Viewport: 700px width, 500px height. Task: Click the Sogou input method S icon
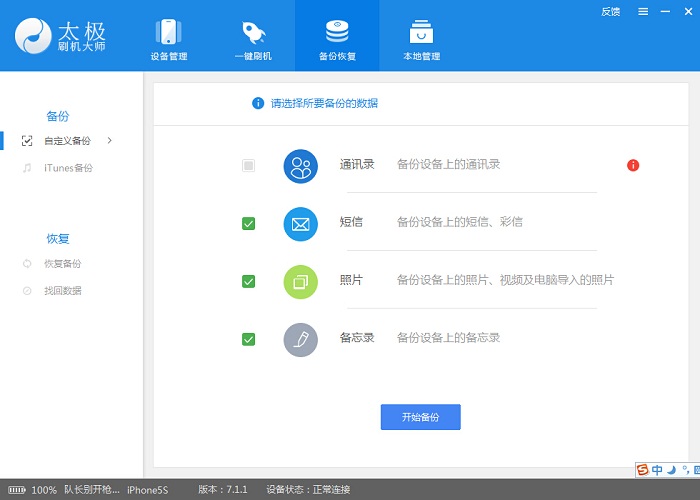(642, 470)
